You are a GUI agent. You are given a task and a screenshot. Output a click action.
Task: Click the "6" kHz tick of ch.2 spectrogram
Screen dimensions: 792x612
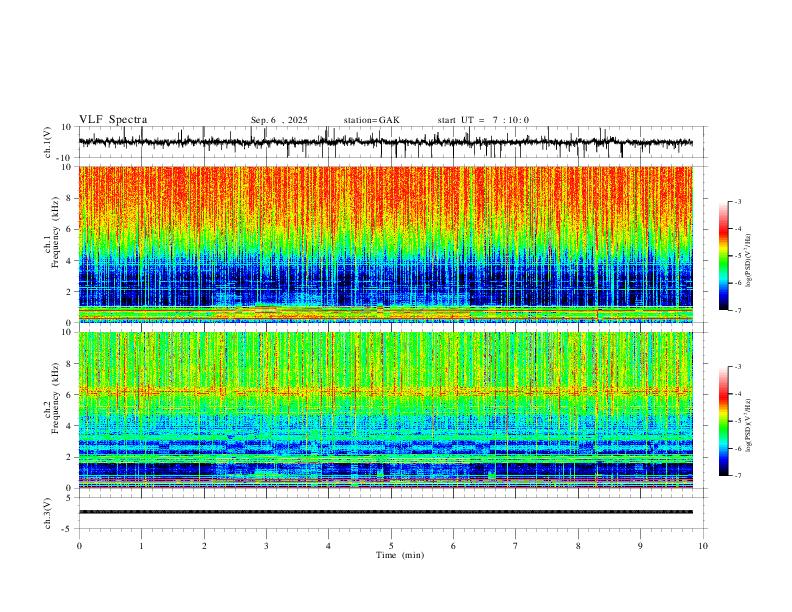[x=70, y=395]
